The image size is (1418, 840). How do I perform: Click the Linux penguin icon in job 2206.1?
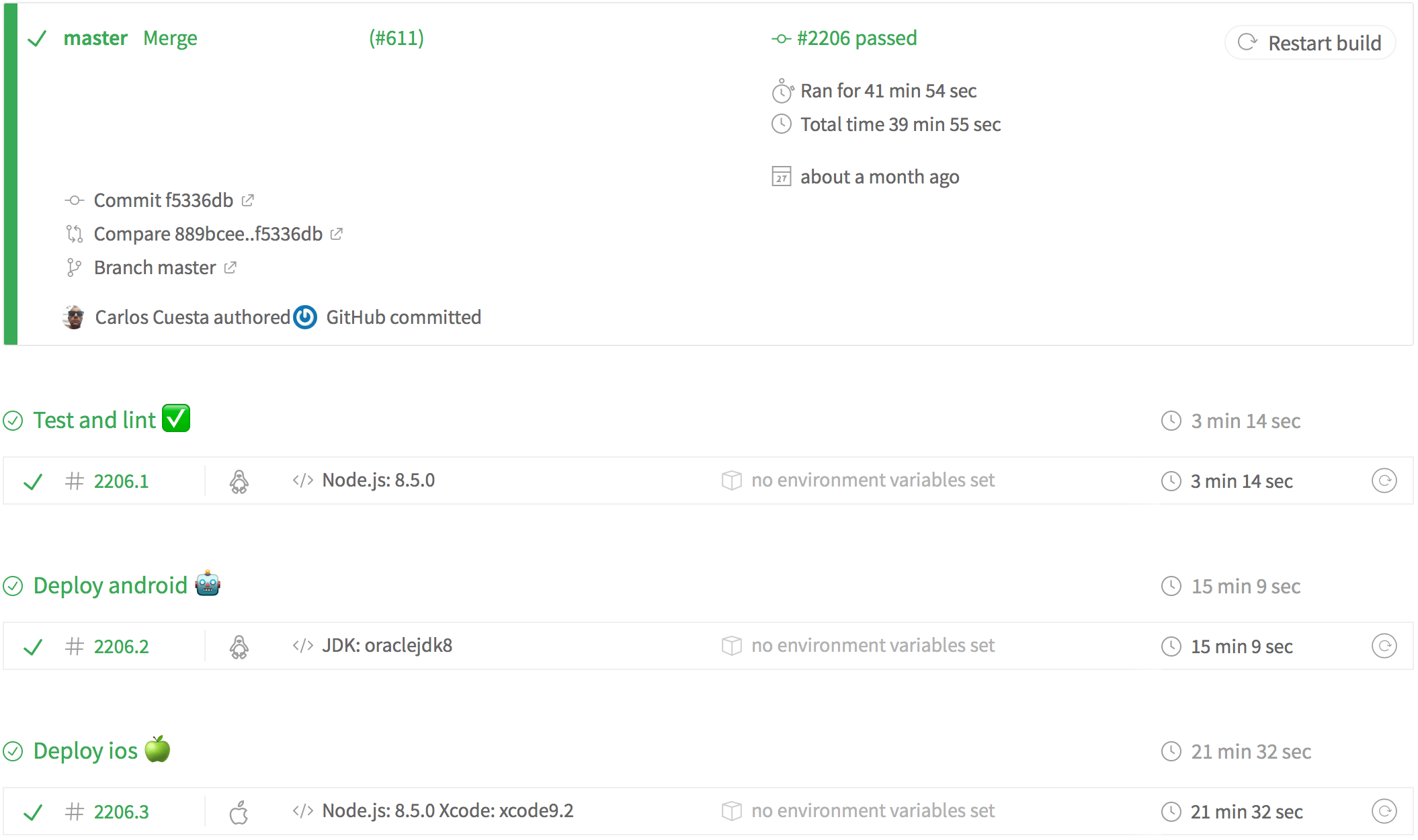pyautogui.click(x=239, y=481)
